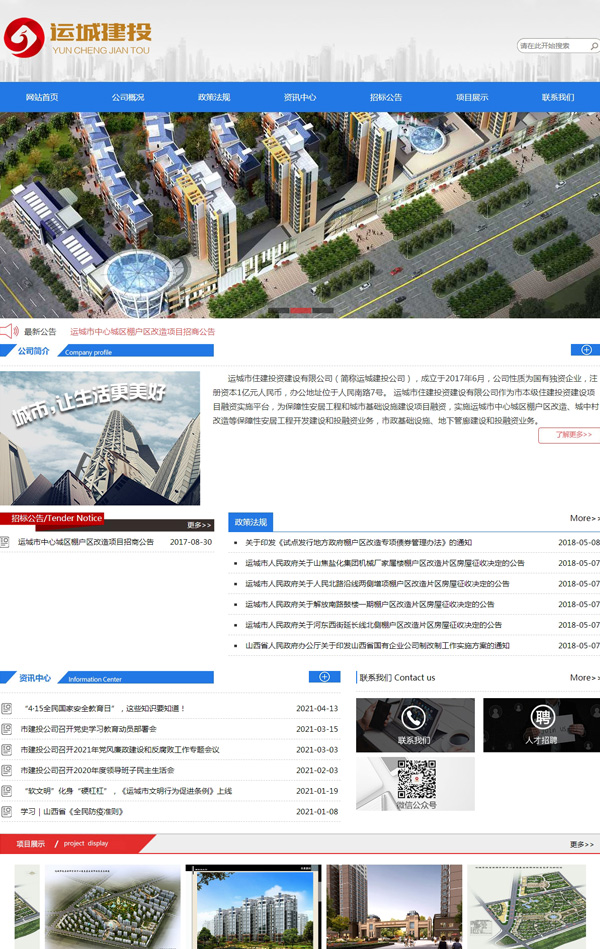This screenshot has width=600, height=949.
Task: Click the search magnifier in the search box
Action: (x=592, y=46)
